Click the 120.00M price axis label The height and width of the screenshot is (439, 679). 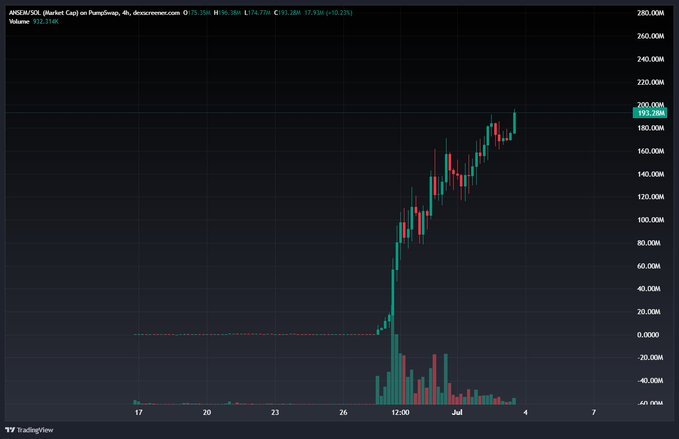point(650,197)
